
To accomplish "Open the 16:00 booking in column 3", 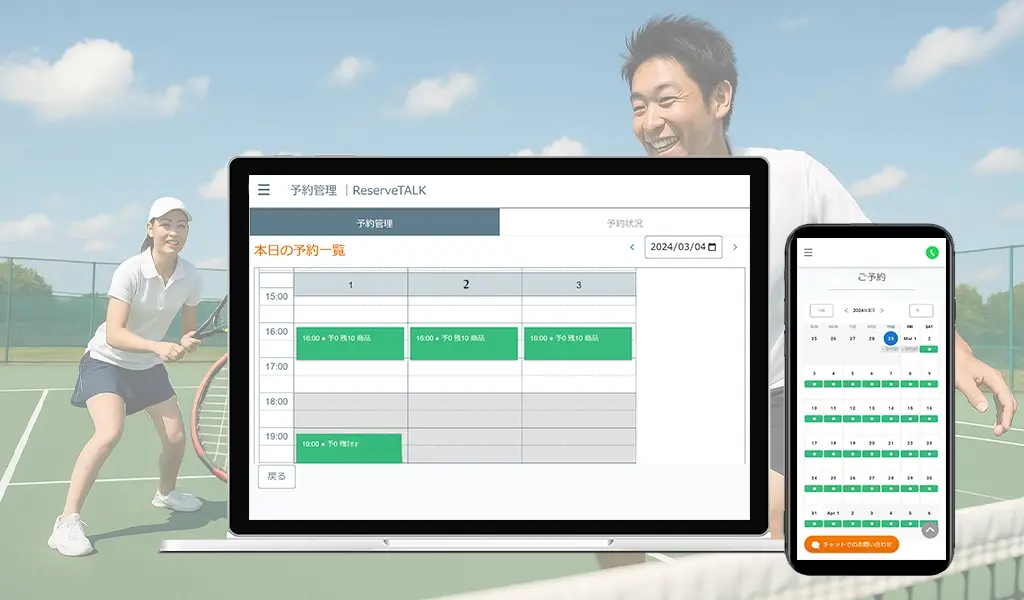I will click(x=578, y=343).
